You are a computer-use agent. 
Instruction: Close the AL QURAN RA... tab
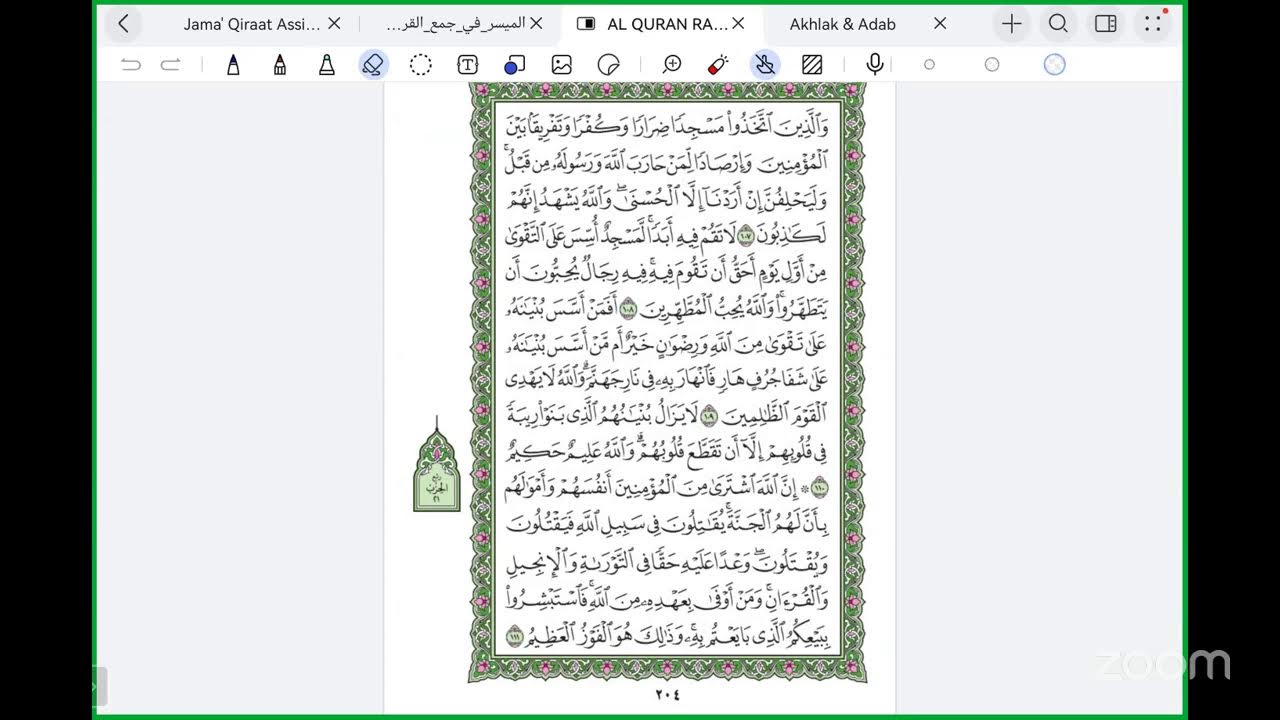tap(738, 24)
